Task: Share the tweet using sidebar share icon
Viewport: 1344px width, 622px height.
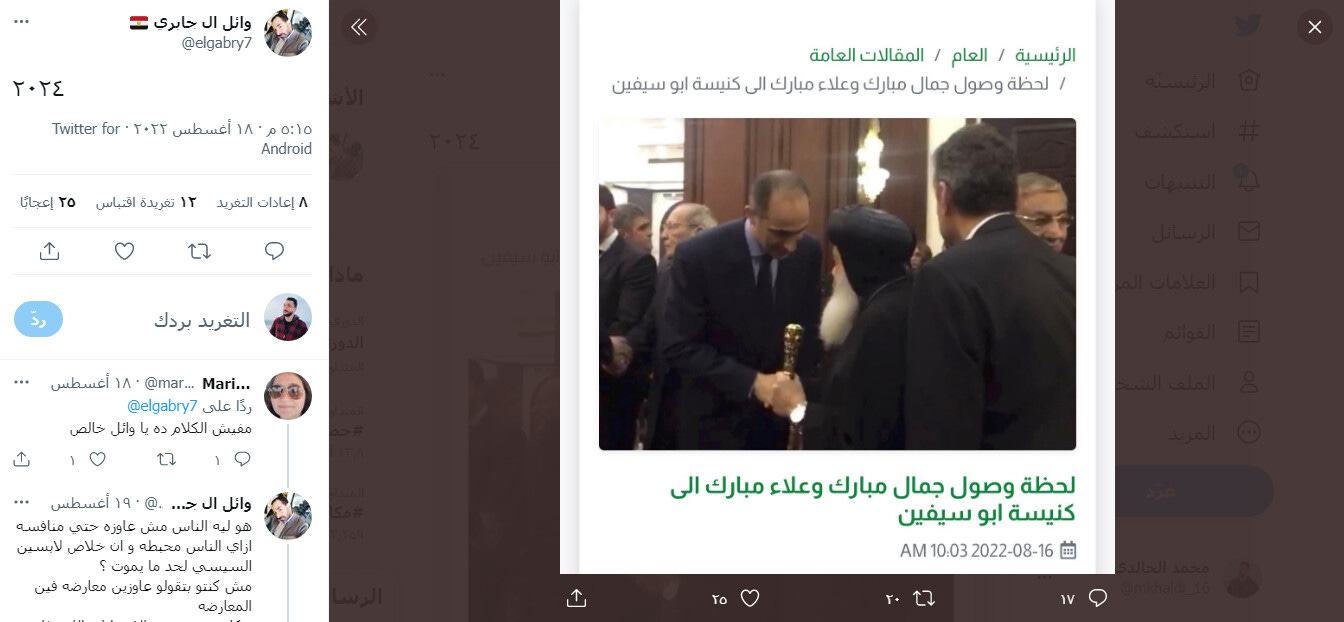Action: (x=49, y=251)
